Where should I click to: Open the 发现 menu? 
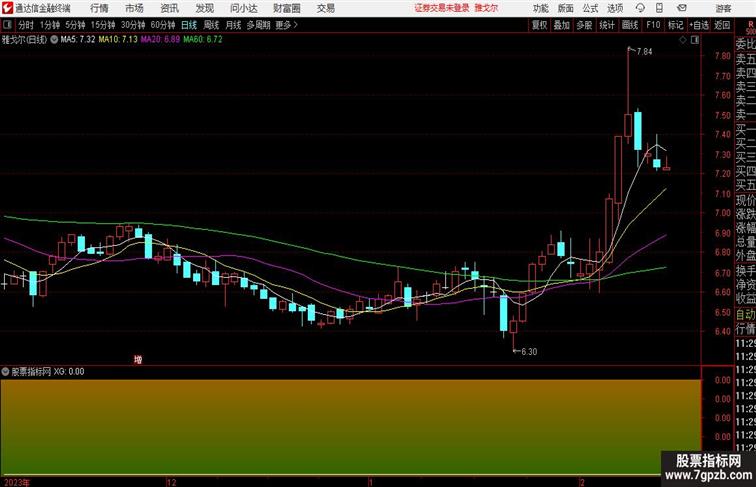click(x=204, y=8)
